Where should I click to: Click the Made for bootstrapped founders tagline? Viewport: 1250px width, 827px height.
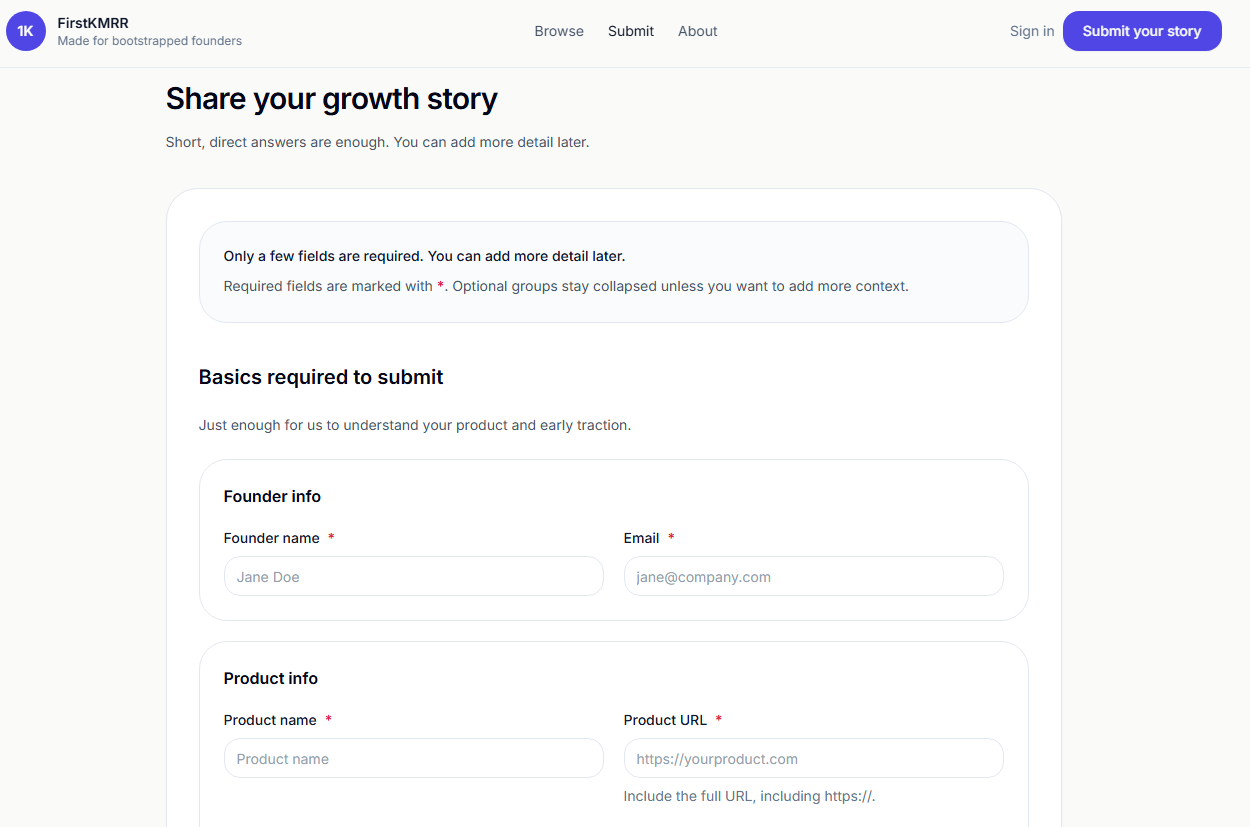point(150,41)
